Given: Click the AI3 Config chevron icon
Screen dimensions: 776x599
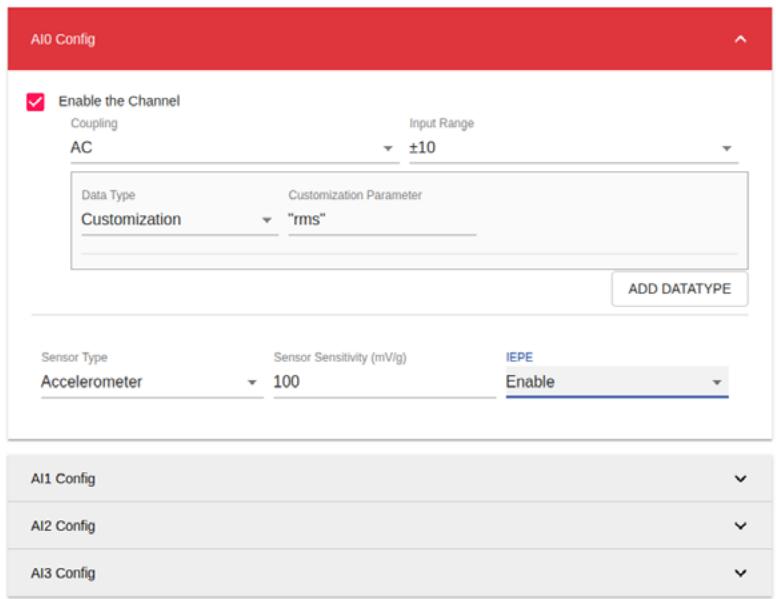Looking at the screenshot, I should pos(740,573).
